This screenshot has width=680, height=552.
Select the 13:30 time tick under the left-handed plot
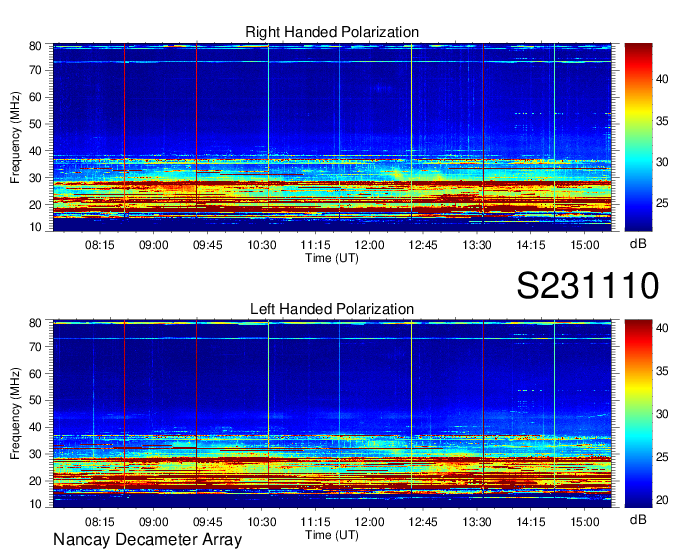pyautogui.click(x=477, y=522)
